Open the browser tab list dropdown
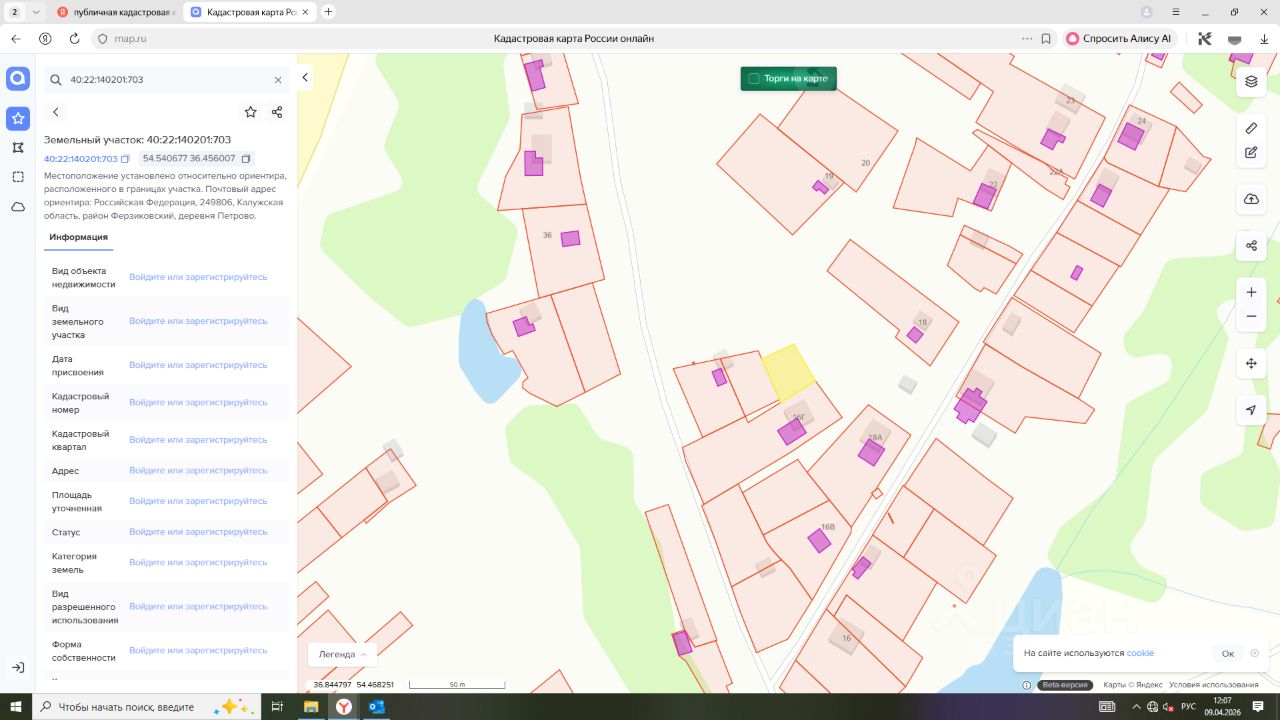Viewport: 1280px width, 720px height. coord(37,12)
